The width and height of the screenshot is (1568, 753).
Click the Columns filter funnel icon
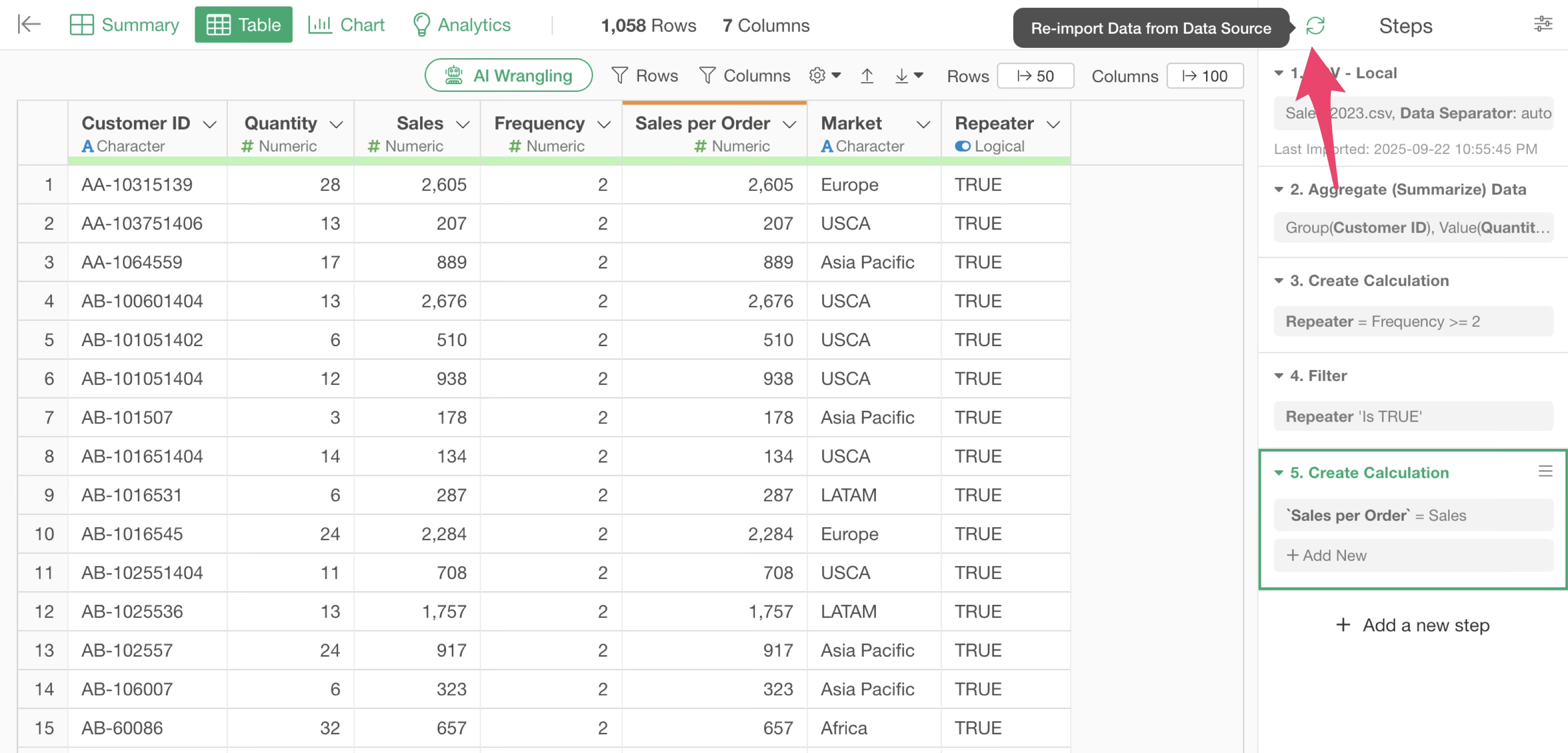click(x=707, y=75)
